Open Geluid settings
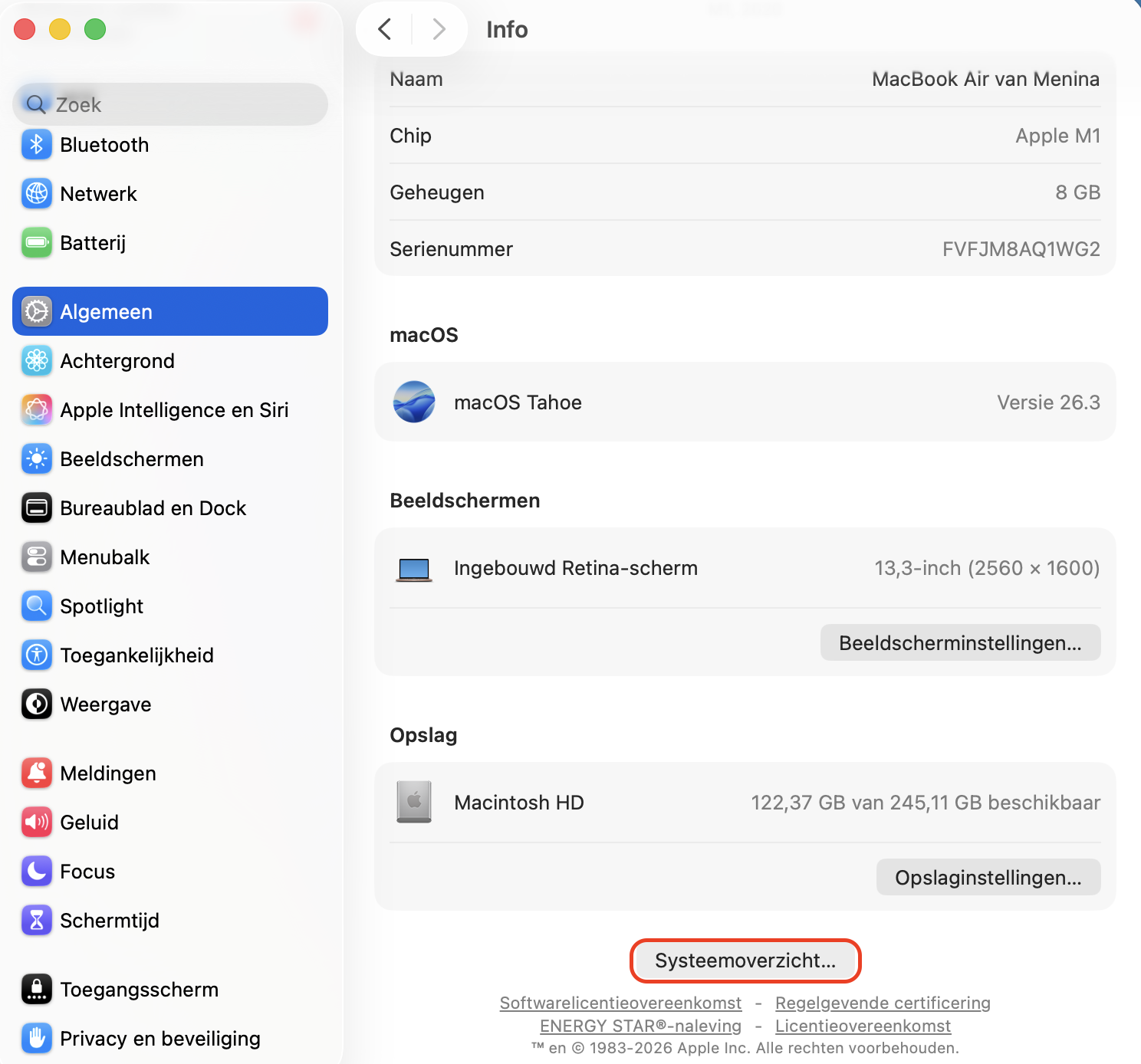This screenshot has width=1141, height=1064. click(x=36, y=822)
